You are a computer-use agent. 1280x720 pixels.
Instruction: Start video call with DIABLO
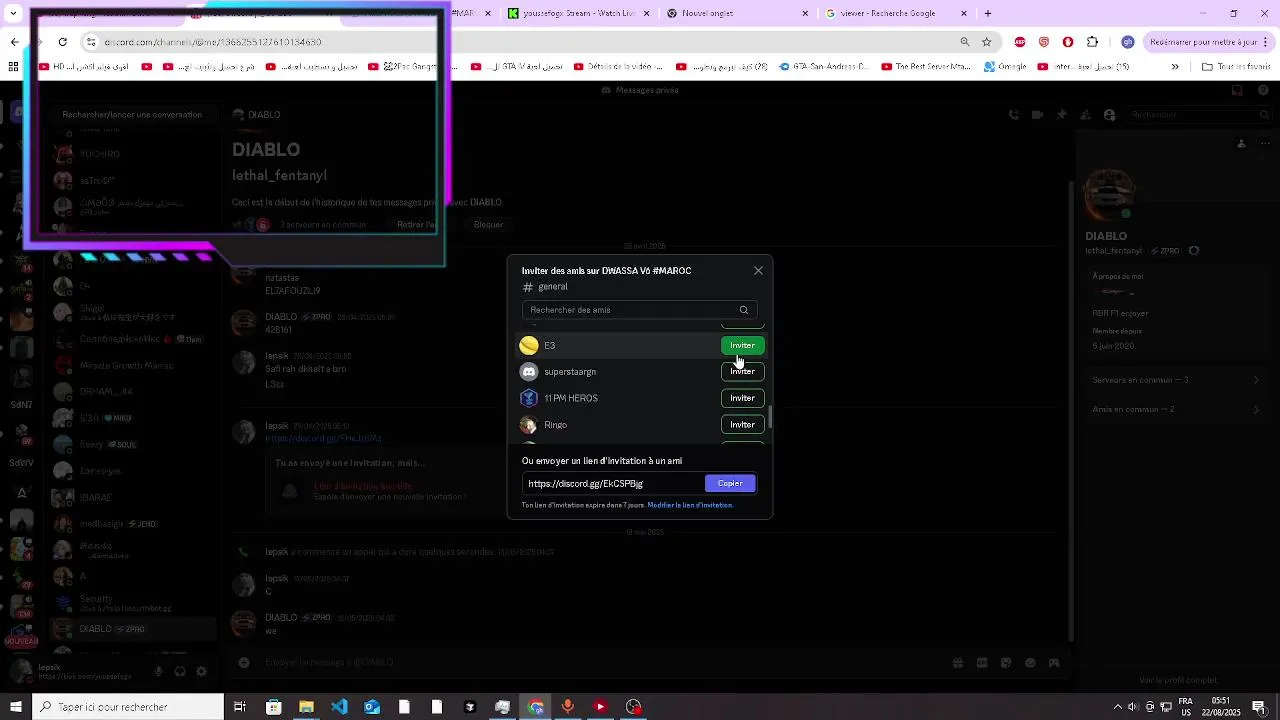tap(1038, 115)
